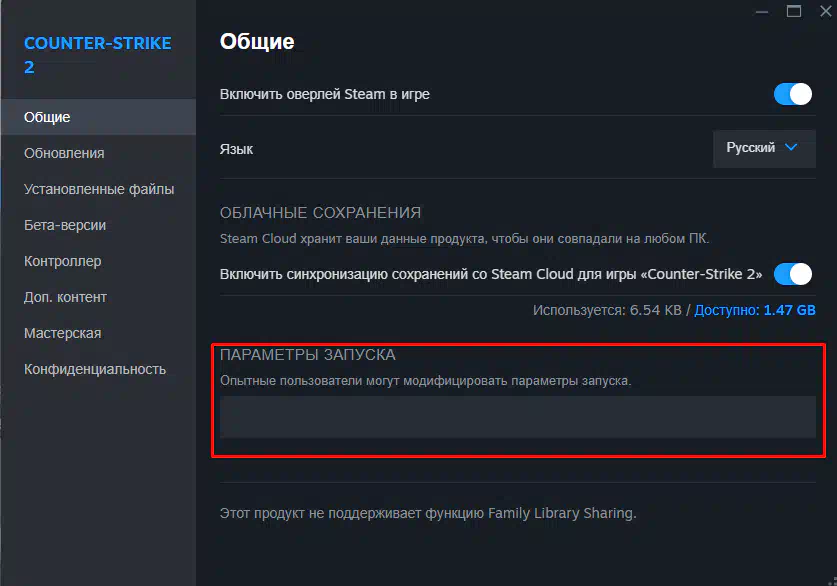Open the Русский language dropdown

(x=764, y=148)
